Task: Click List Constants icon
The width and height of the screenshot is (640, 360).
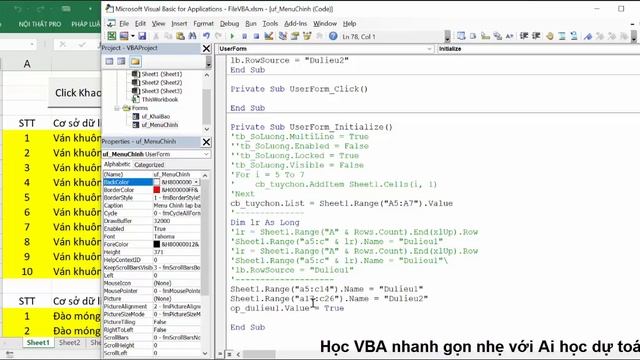Action: (473, 36)
